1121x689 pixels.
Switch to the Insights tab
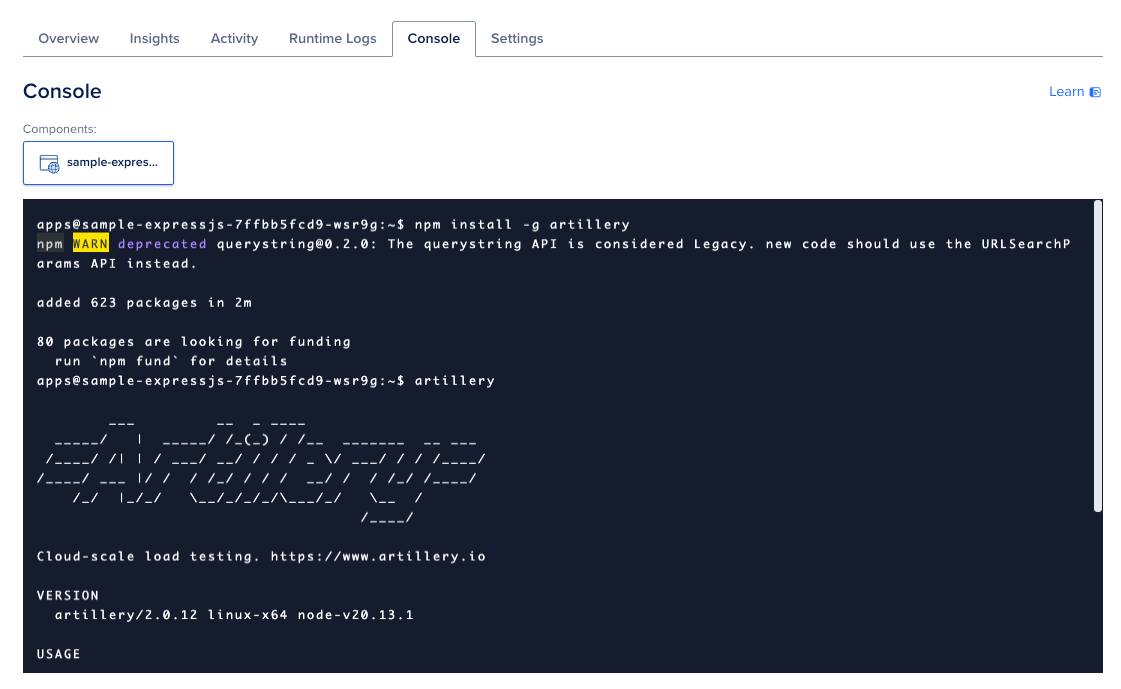tap(154, 39)
